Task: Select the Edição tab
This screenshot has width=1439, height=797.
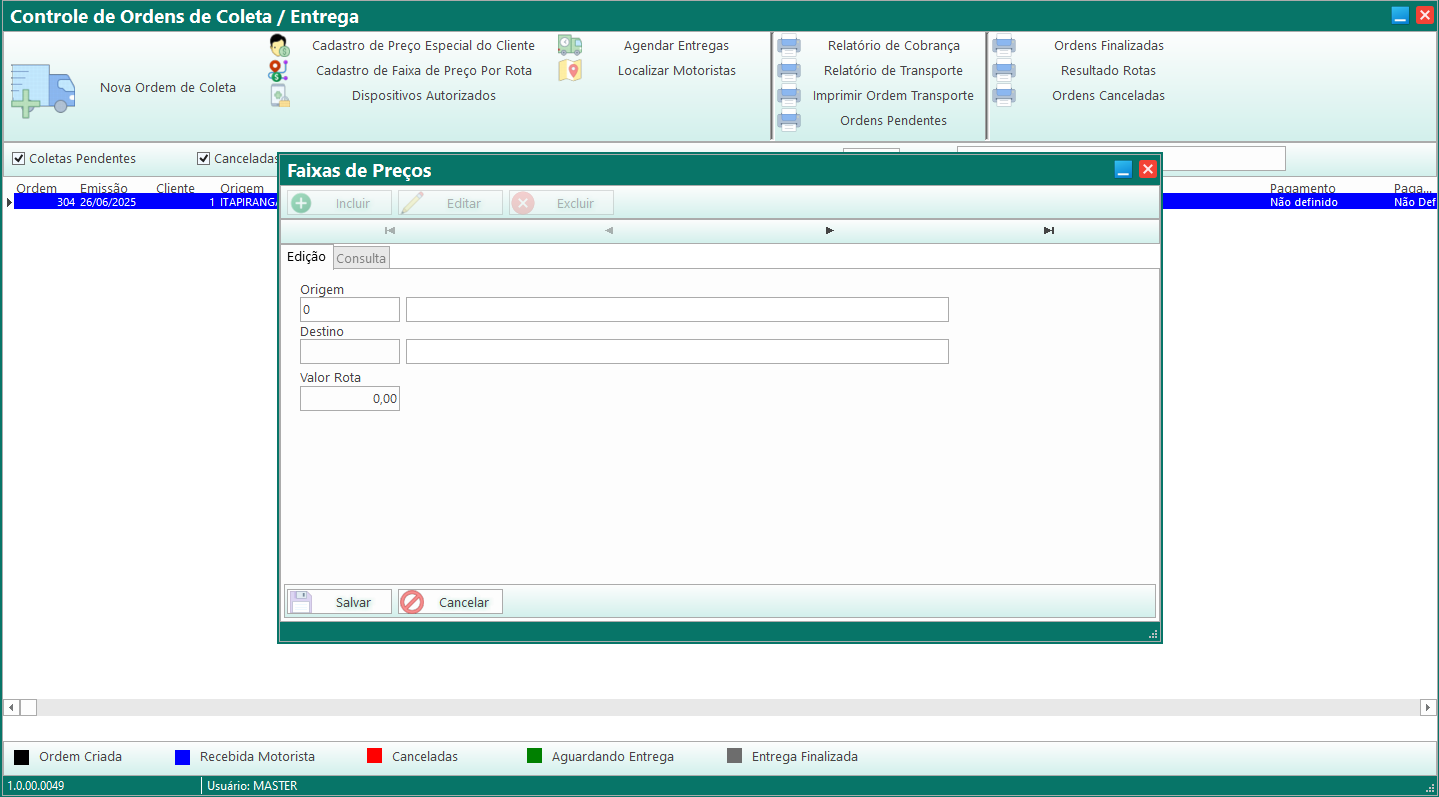Action: [306, 257]
